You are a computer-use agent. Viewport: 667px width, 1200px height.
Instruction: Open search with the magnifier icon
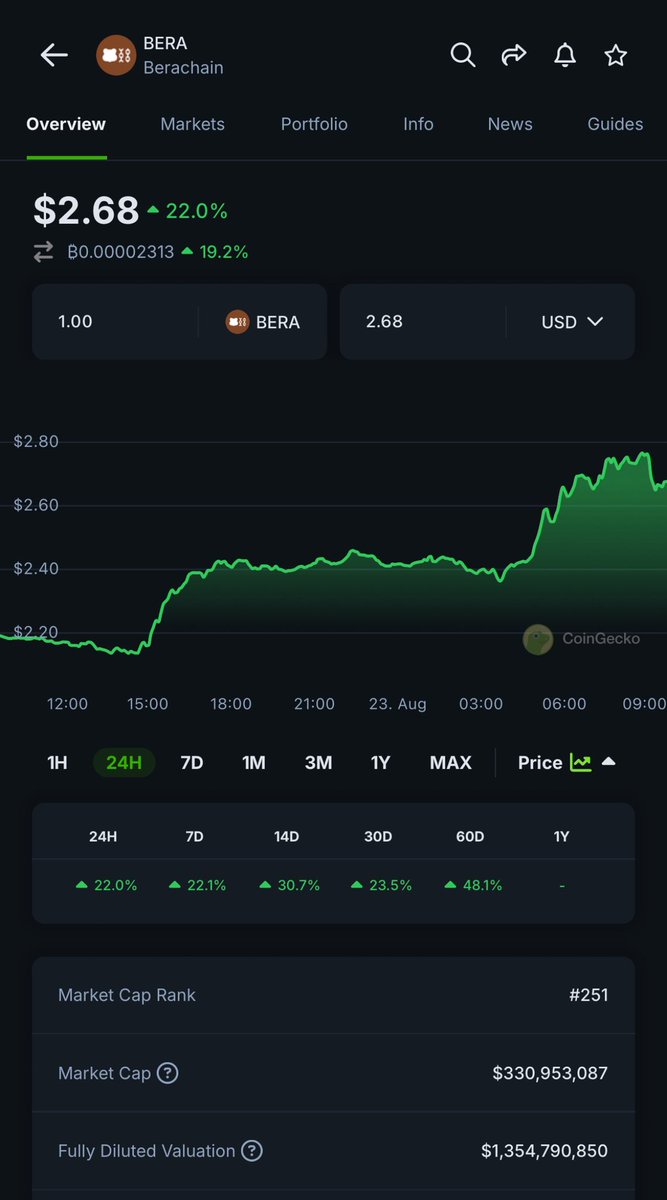(462, 55)
